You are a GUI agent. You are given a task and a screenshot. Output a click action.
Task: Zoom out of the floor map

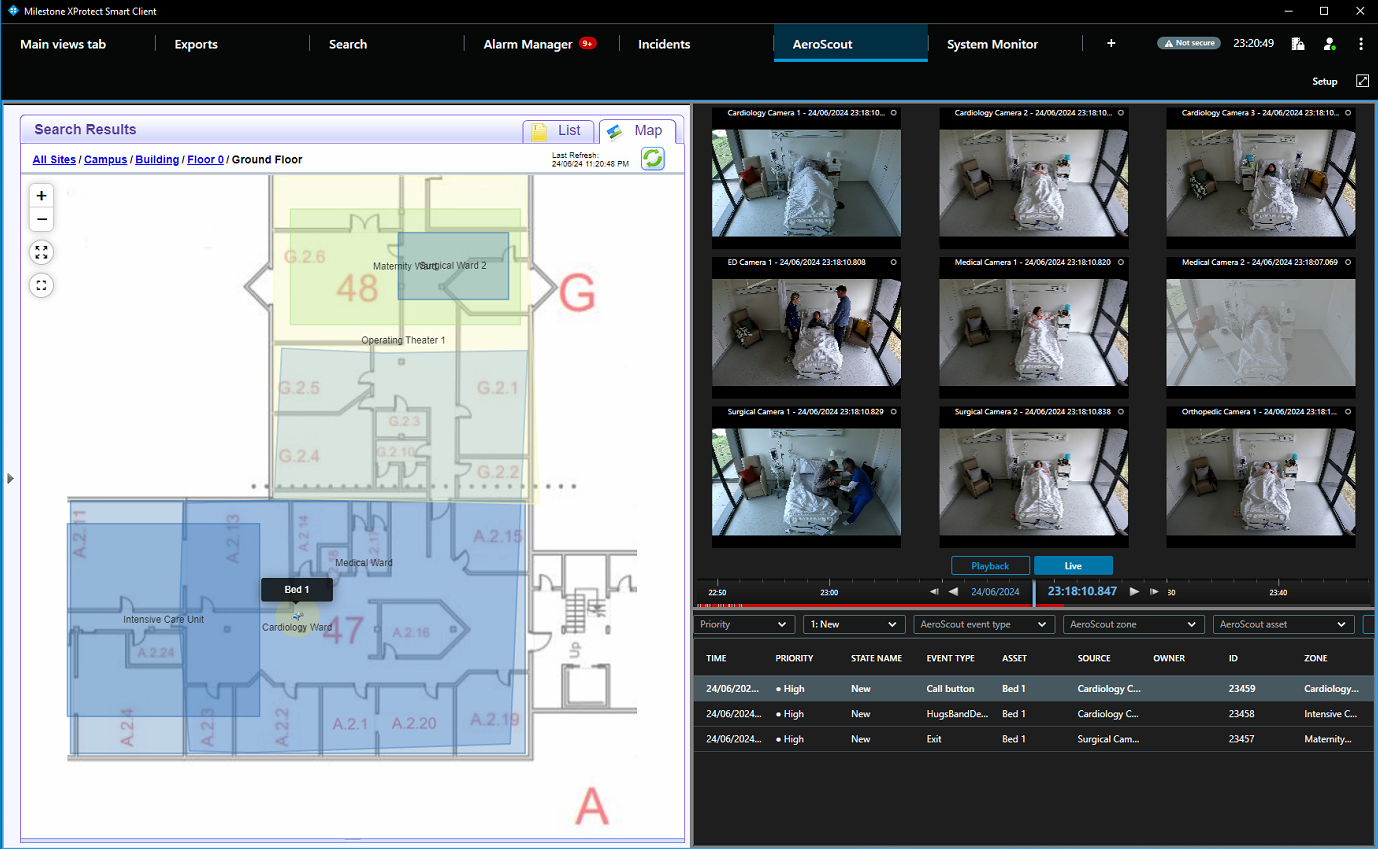point(41,219)
